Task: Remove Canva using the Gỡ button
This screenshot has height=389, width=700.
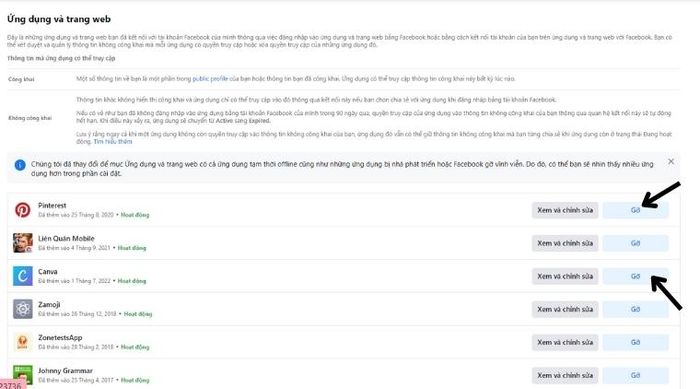Action: (635, 276)
